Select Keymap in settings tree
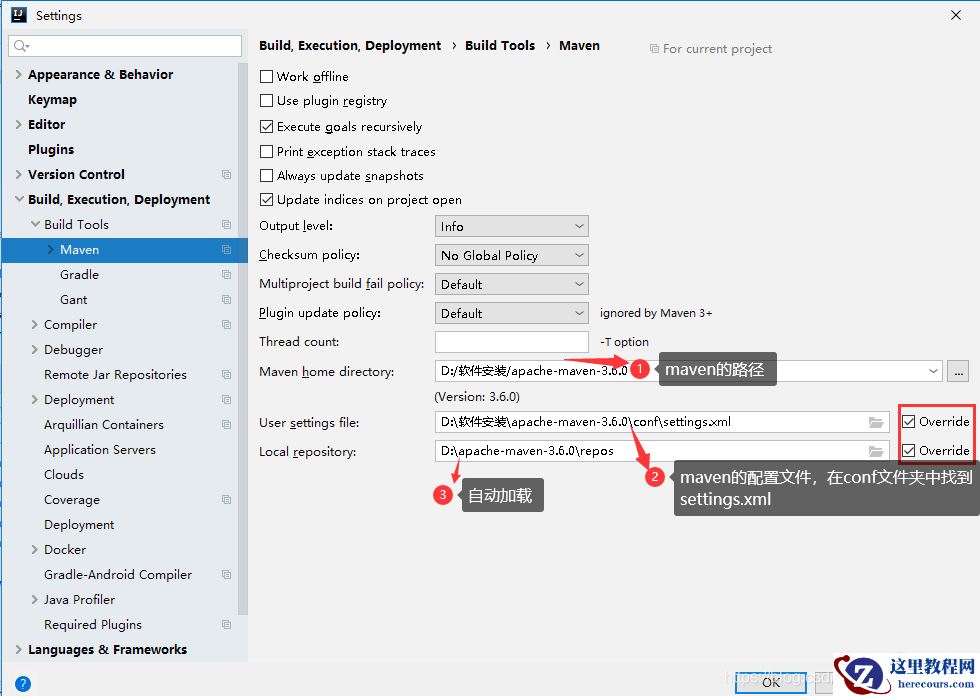Image resolution: width=980 pixels, height=696 pixels. (x=52, y=99)
